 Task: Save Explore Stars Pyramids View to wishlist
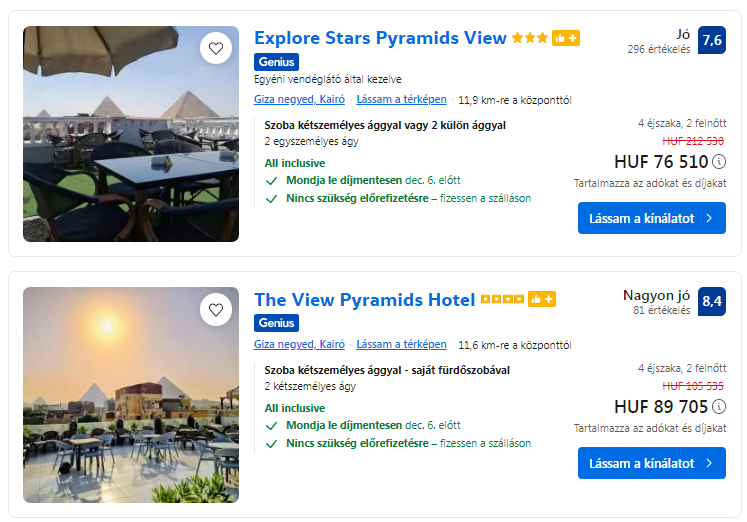tap(215, 49)
